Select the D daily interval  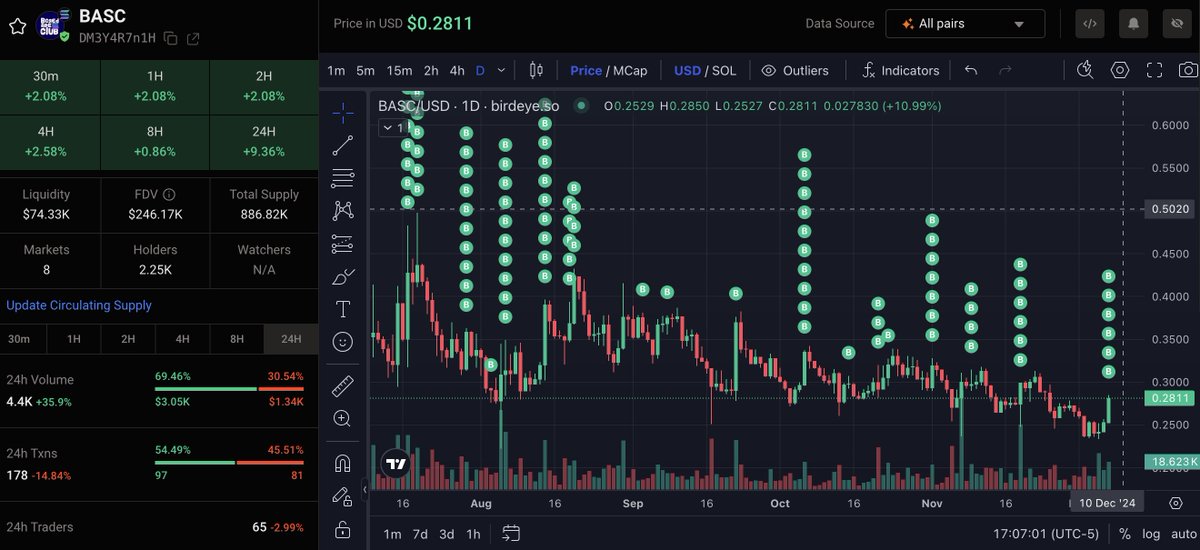point(480,70)
